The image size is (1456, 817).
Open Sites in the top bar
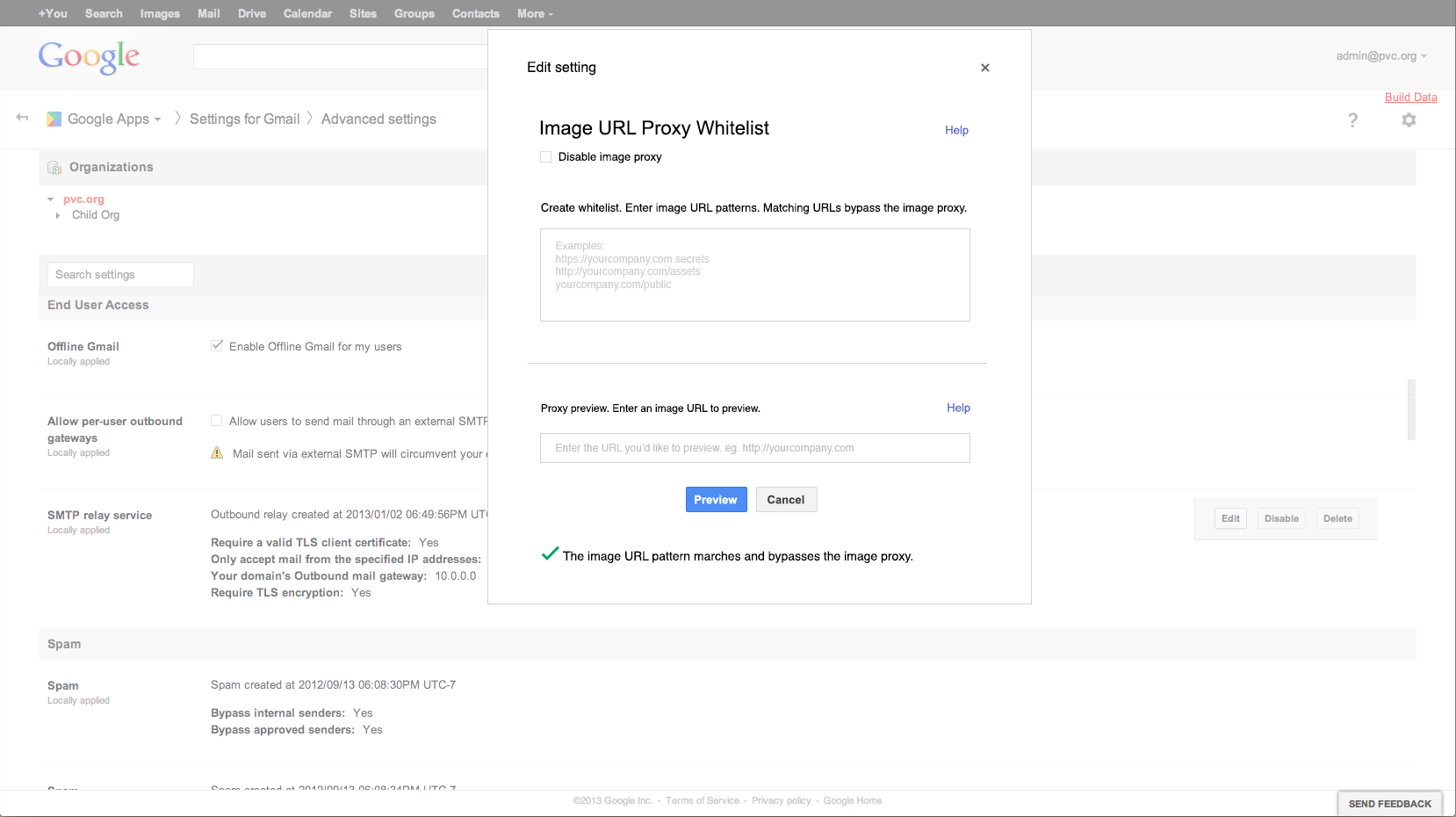(363, 13)
